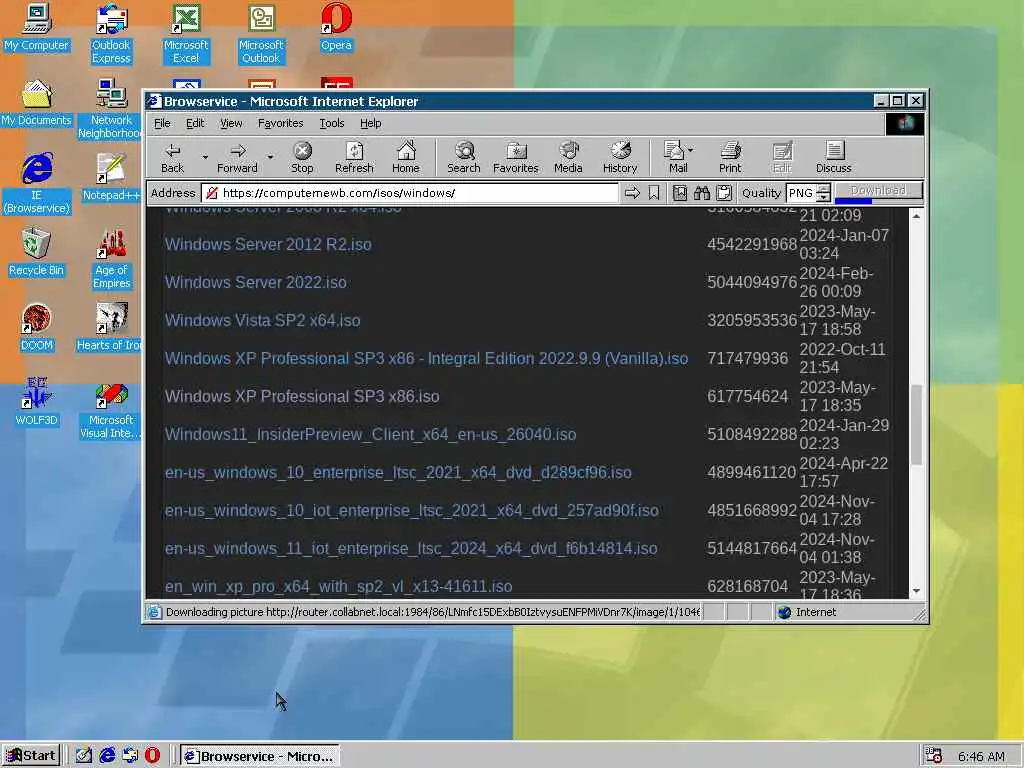Screen dimensions: 1024x768
Task: Open Windows11_InsiderPreview_Client_x64 iso link
Action: click(x=370, y=434)
